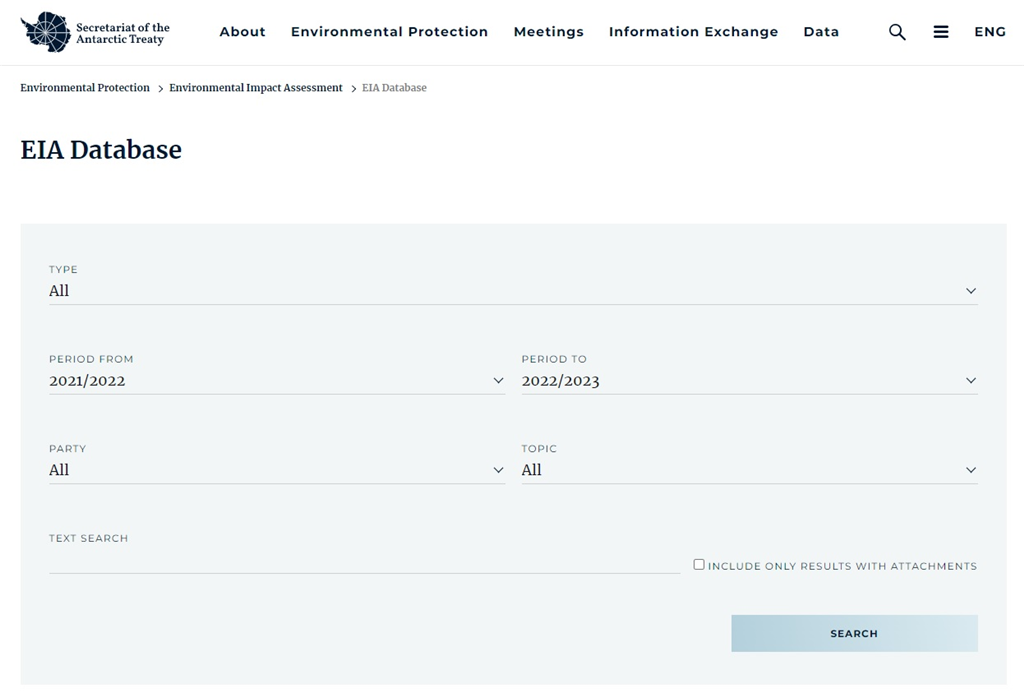Open the Meetings menu
Viewport: 1024px width, 697px height.
549,32
